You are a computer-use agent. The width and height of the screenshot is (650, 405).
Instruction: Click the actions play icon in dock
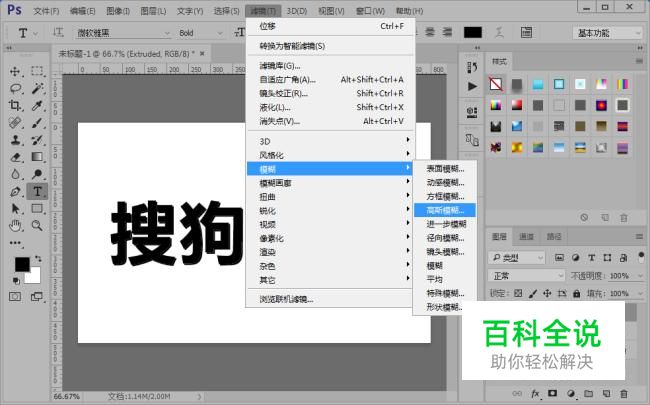(472, 86)
